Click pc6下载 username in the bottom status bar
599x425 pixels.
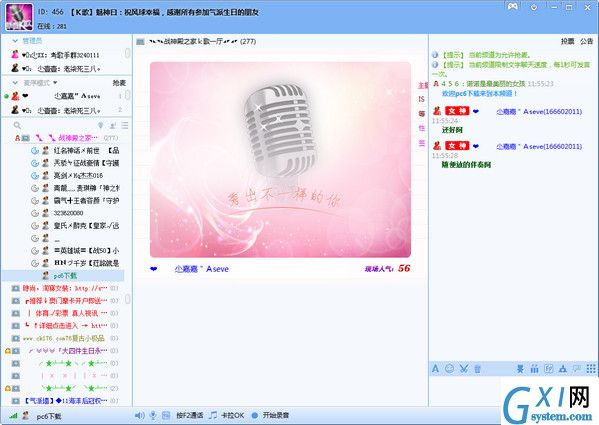pyautogui.click(x=49, y=416)
